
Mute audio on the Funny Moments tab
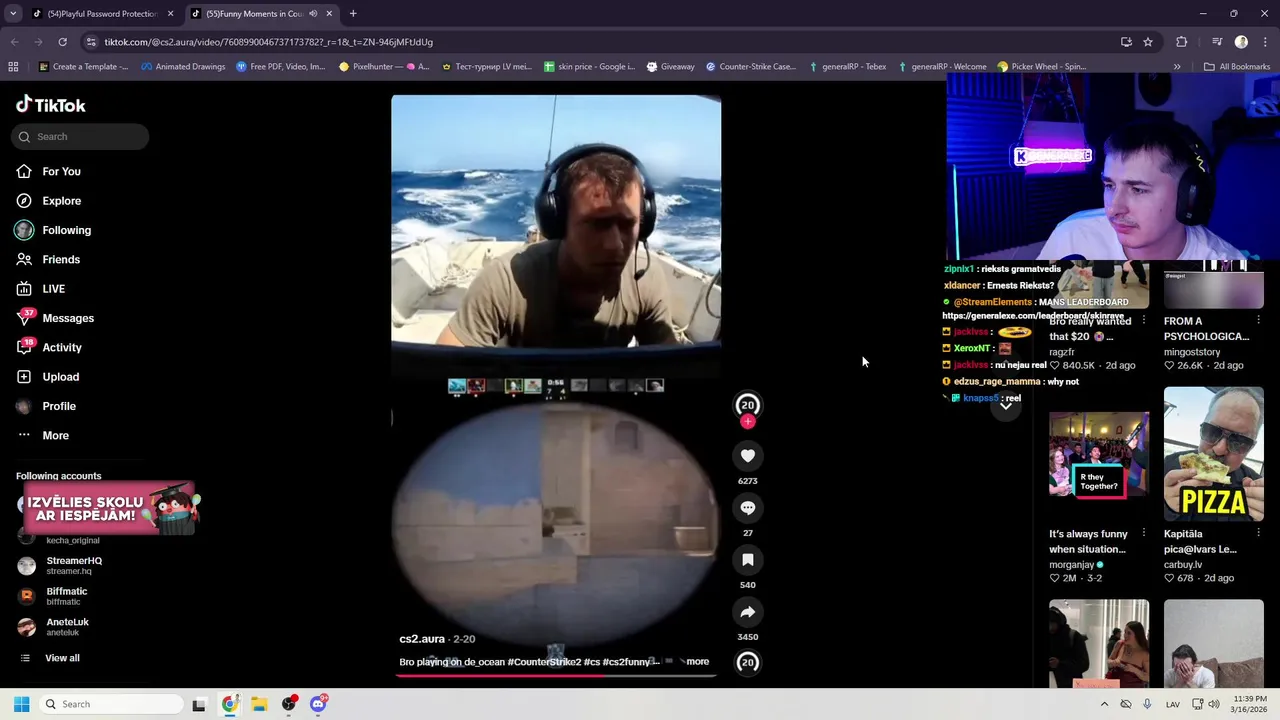[x=313, y=14]
